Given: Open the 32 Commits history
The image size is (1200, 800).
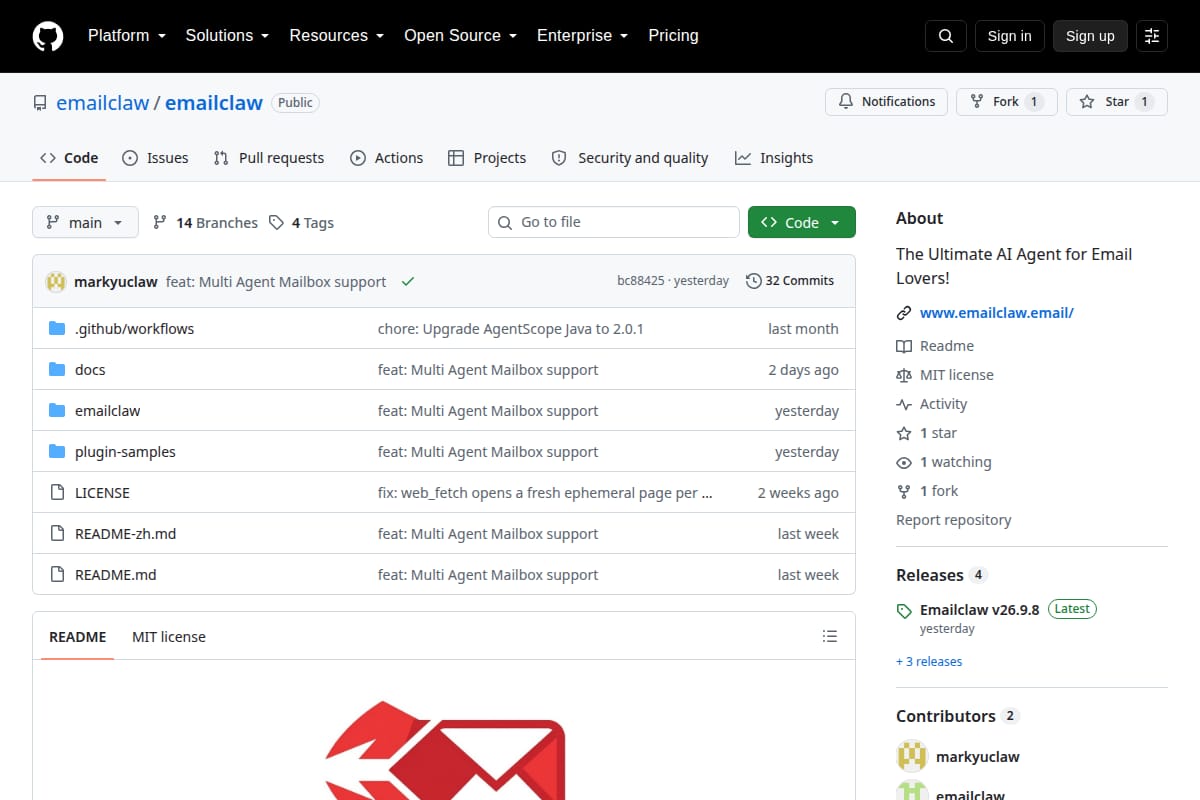Looking at the screenshot, I should 790,281.
